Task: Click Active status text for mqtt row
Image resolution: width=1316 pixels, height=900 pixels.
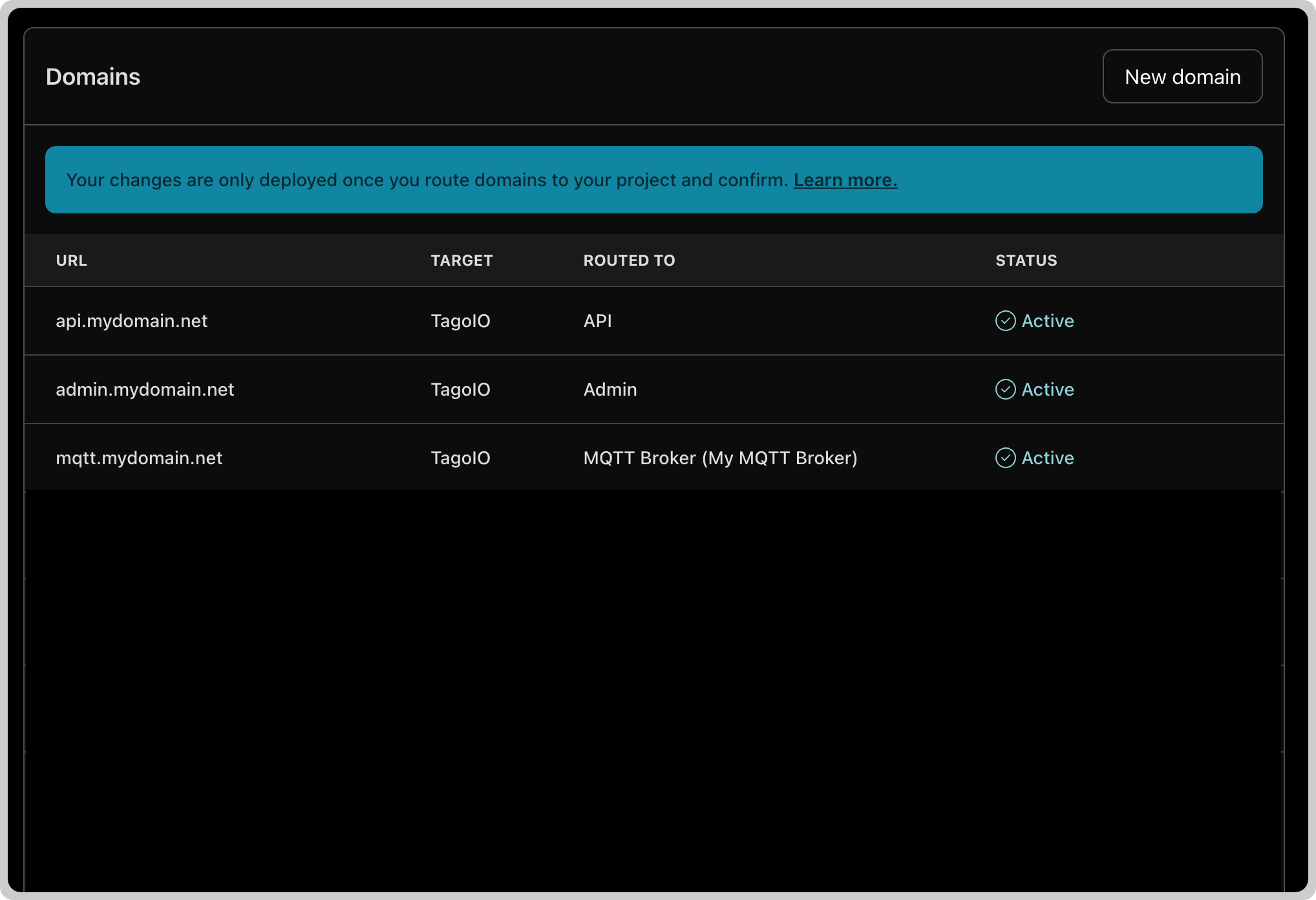Action: pyautogui.click(x=1048, y=458)
